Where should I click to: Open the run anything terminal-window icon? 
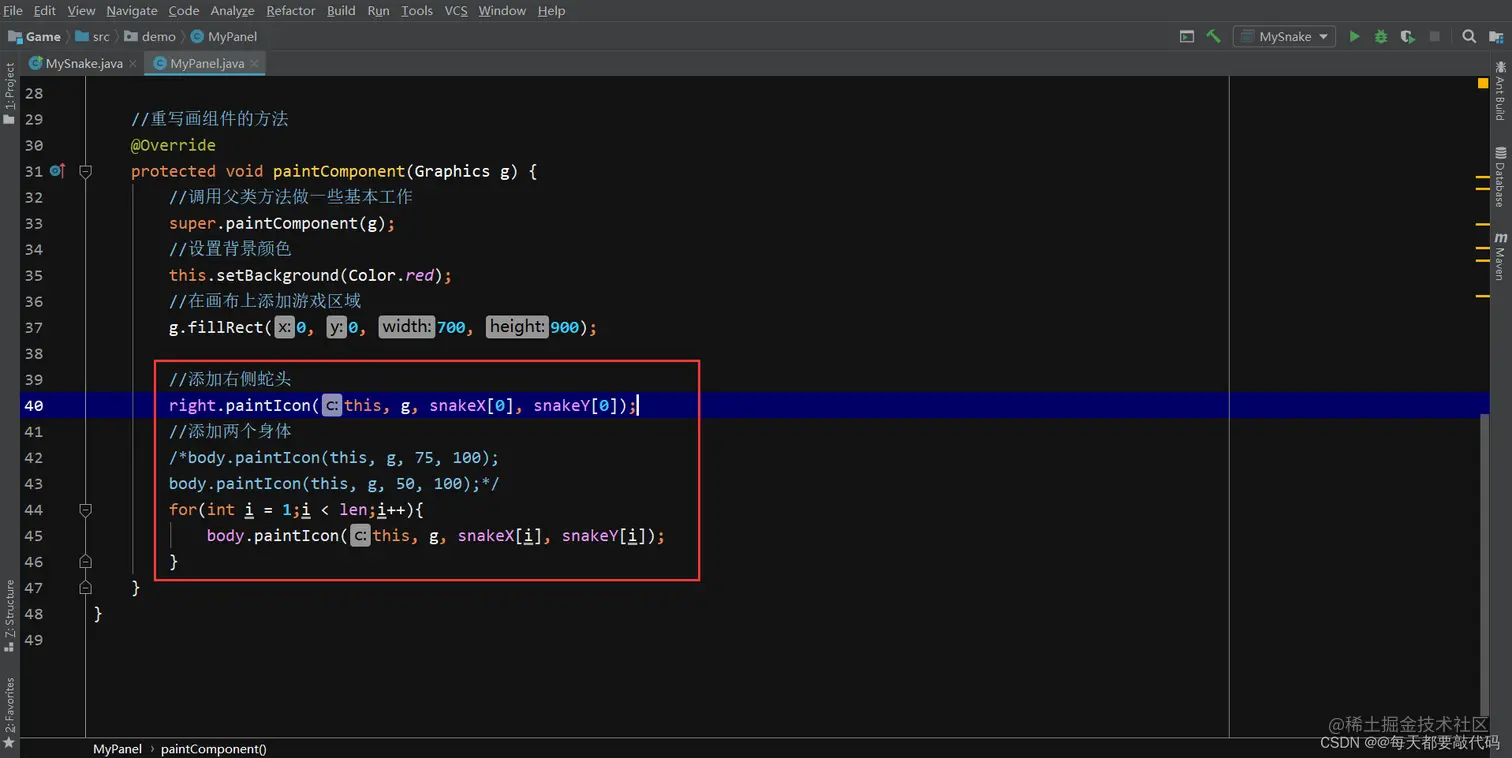point(1187,37)
